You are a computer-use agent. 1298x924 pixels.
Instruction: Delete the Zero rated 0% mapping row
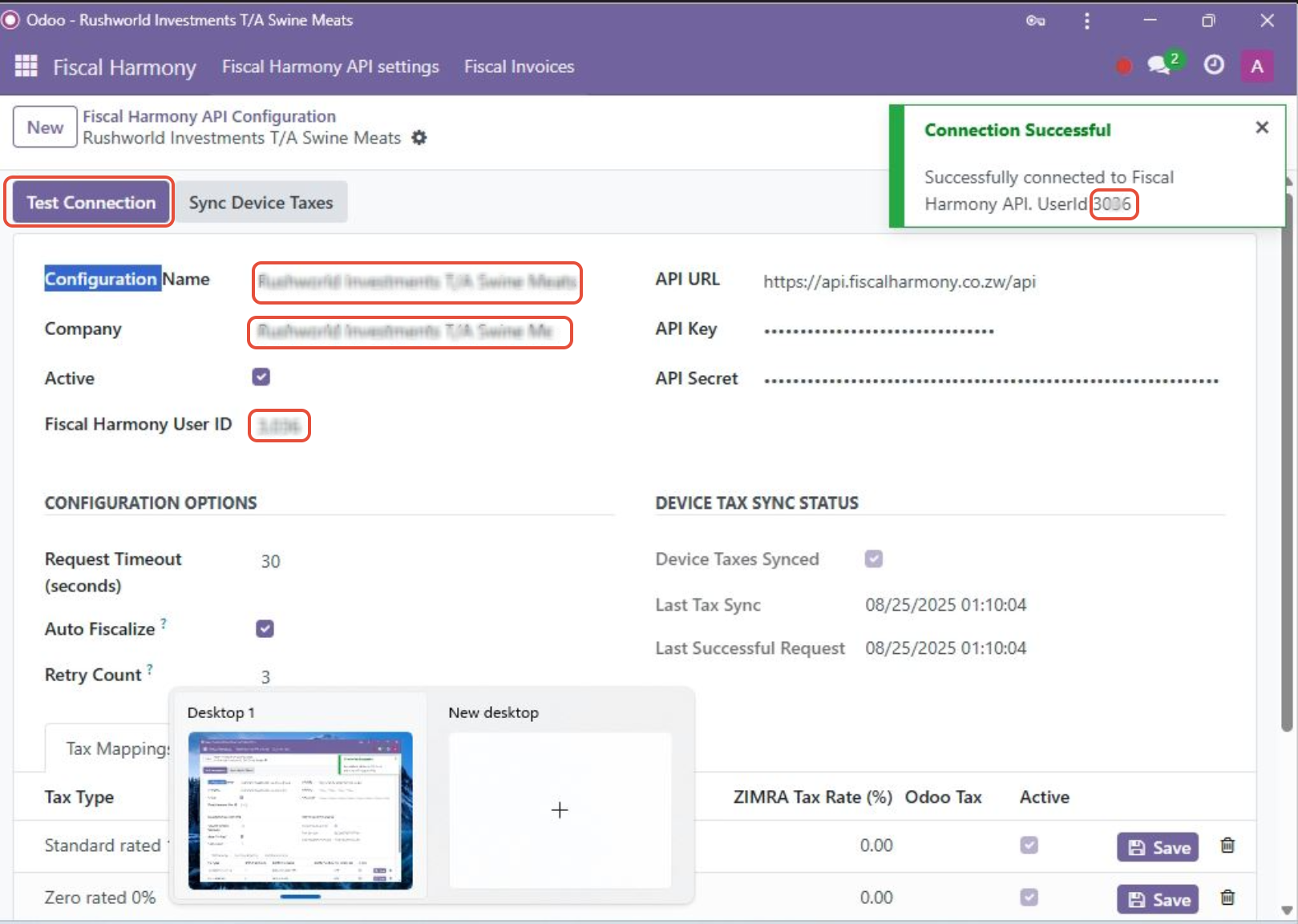pos(1227,898)
